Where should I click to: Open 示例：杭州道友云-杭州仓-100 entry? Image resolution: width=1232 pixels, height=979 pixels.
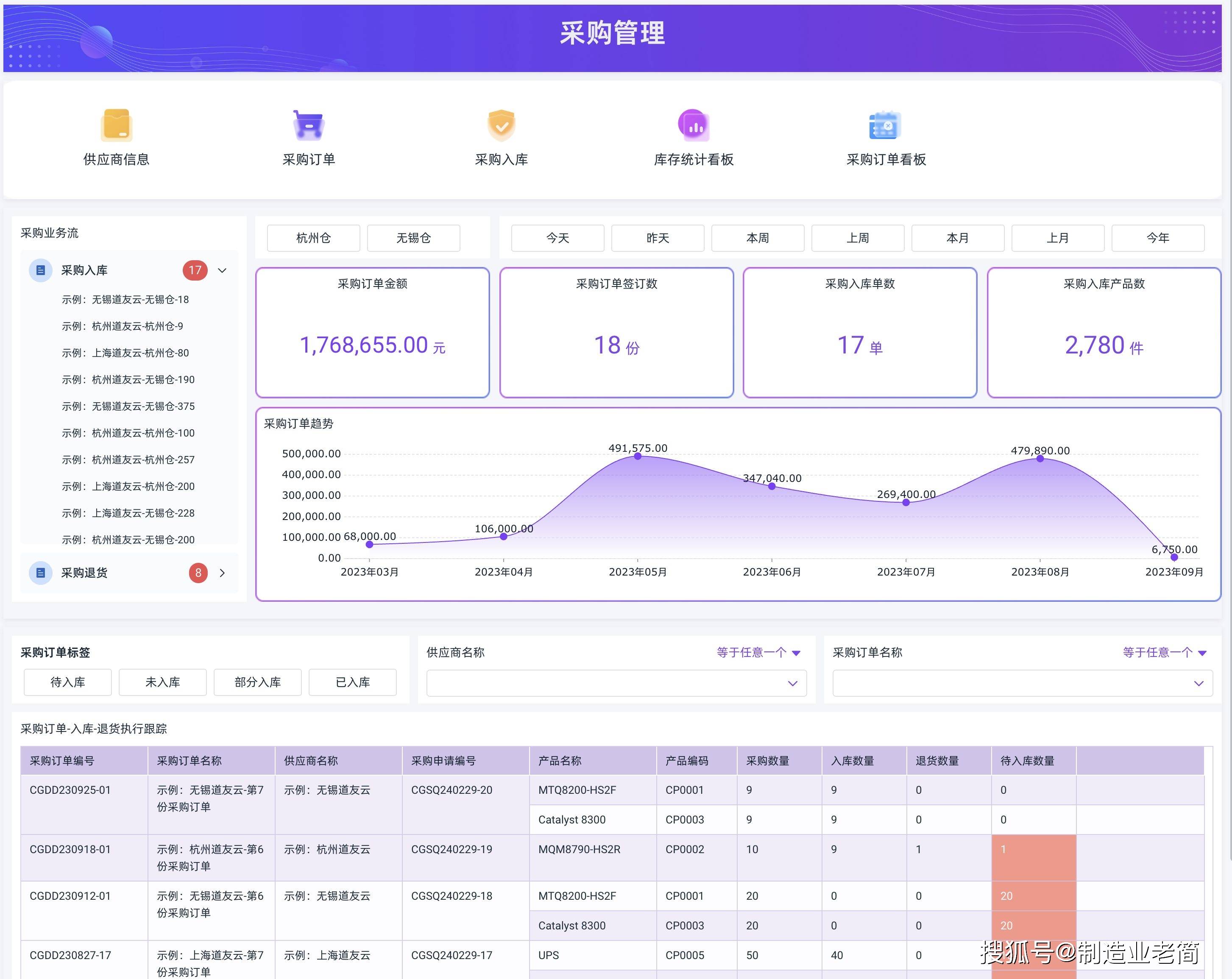pos(128,433)
